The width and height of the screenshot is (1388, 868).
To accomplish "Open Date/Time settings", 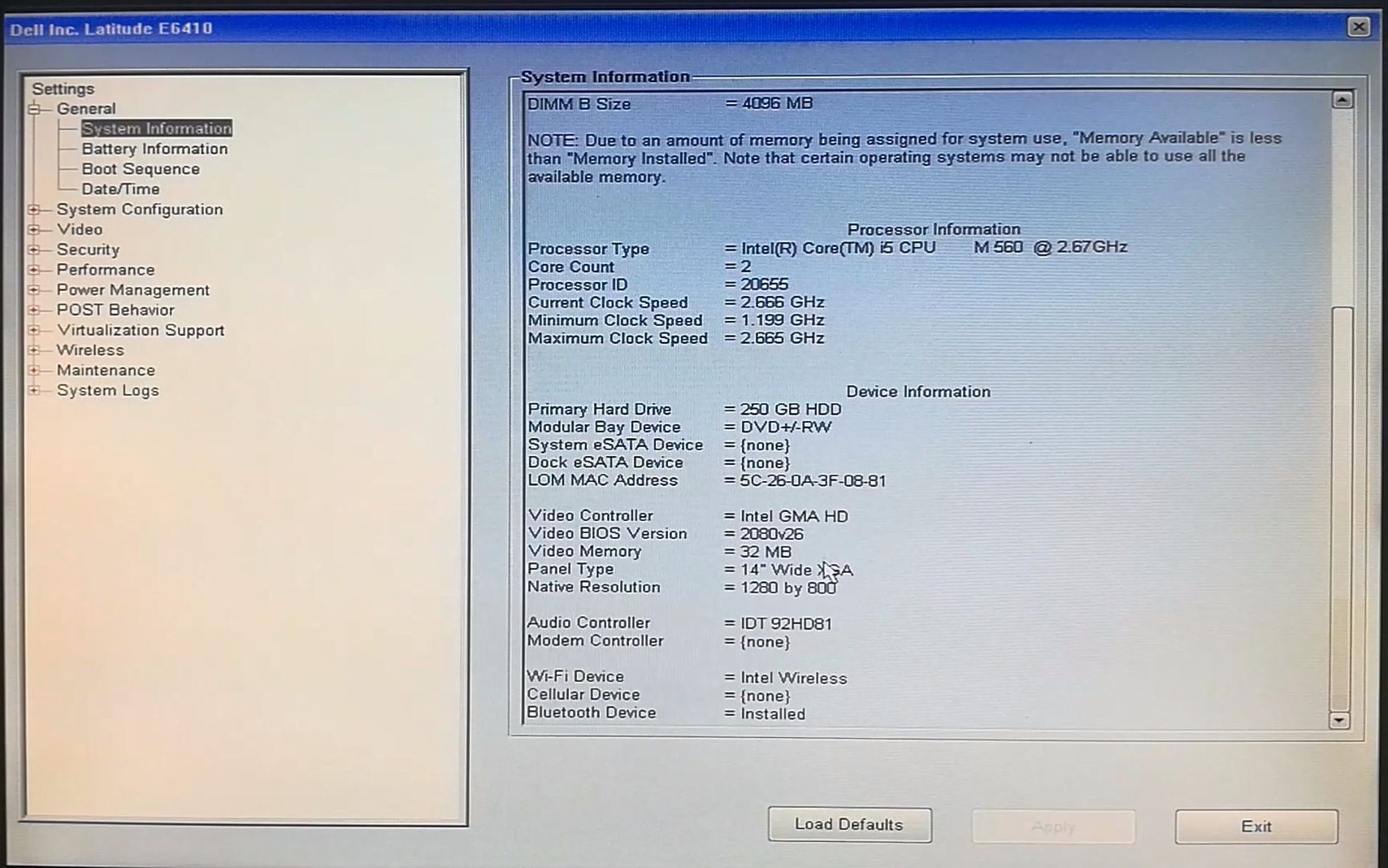I will point(120,189).
